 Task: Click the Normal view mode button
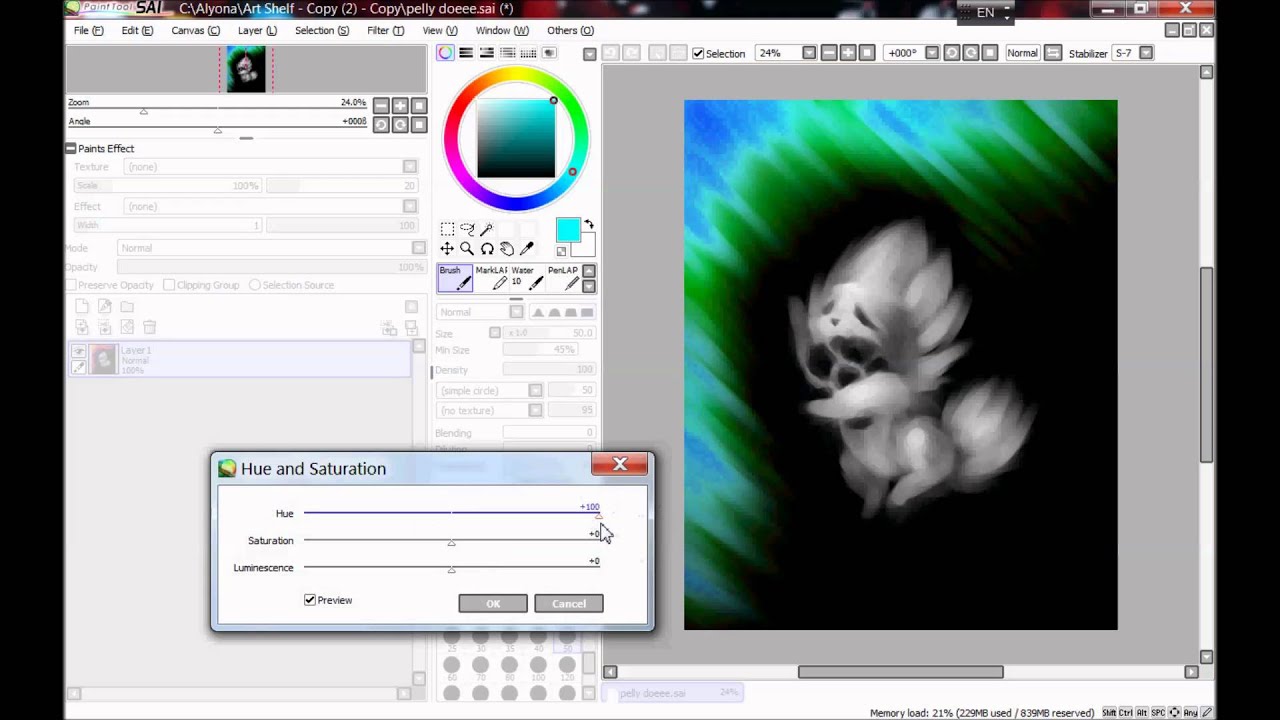(x=1022, y=53)
